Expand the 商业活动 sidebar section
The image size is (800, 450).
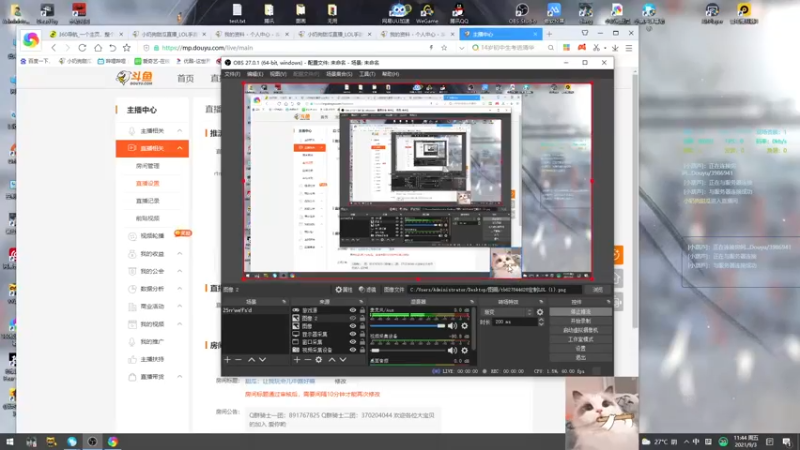[180, 306]
